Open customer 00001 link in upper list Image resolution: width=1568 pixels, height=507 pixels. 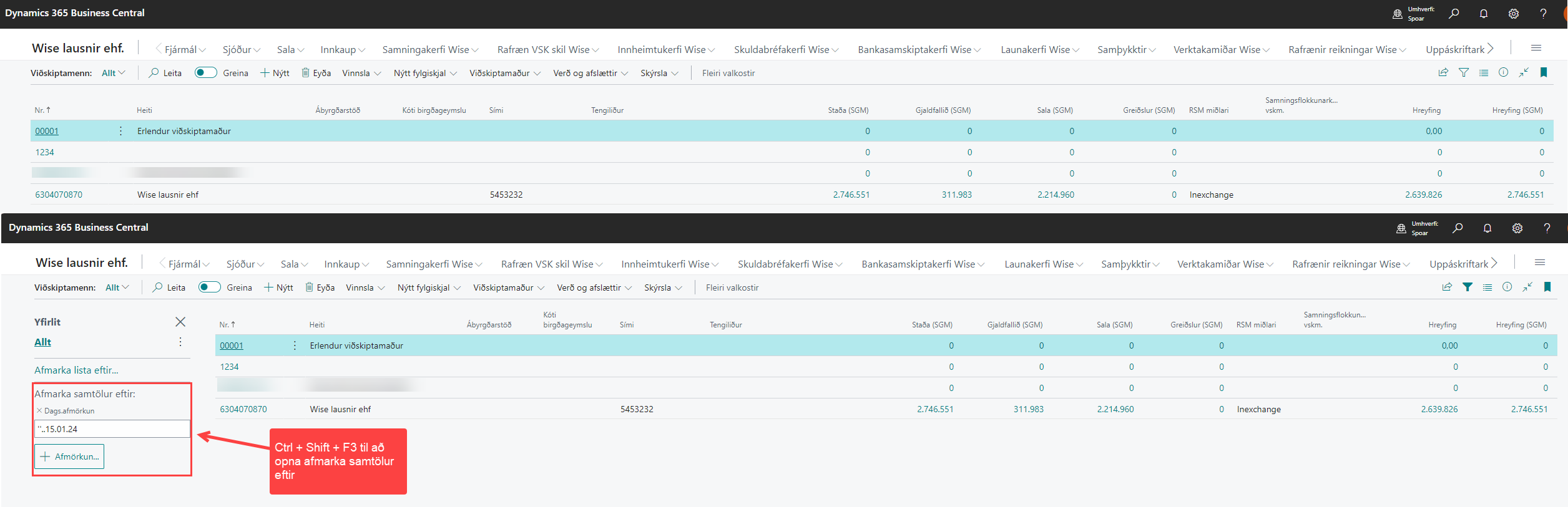pyautogui.click(x=47, y=131)
